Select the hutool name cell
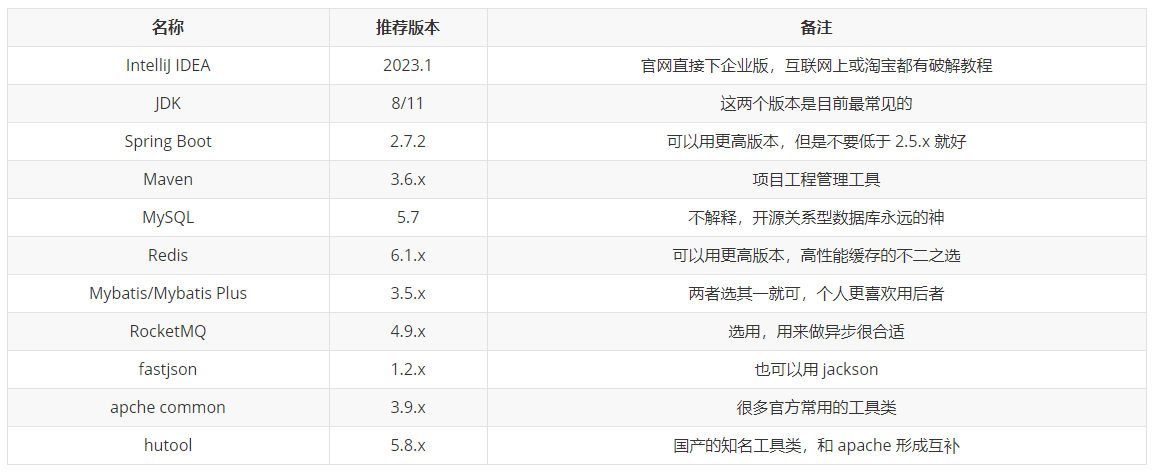 click(x=168, y=446)
